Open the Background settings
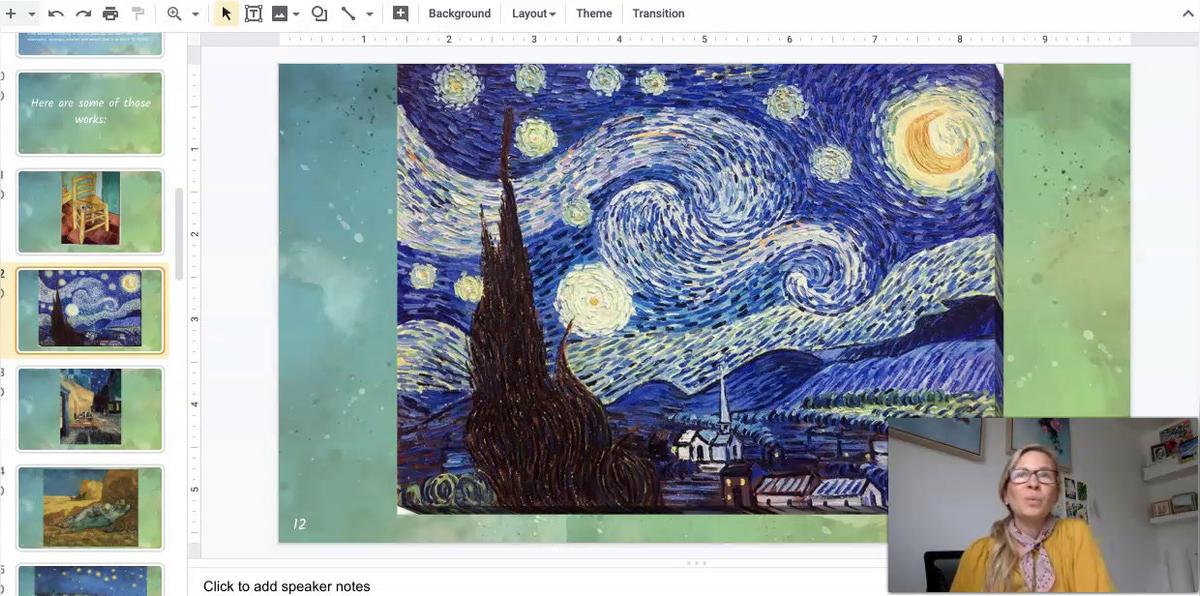 point(459,14)
